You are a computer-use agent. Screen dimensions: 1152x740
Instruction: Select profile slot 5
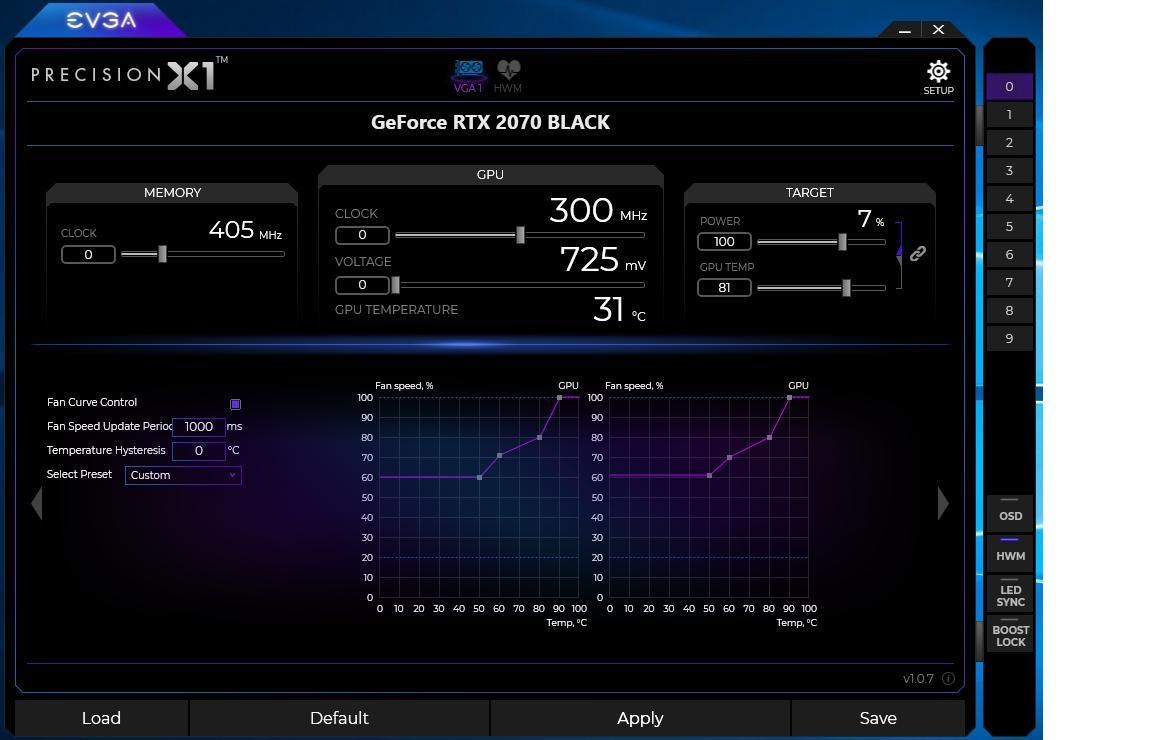[x=1009, y=227]
